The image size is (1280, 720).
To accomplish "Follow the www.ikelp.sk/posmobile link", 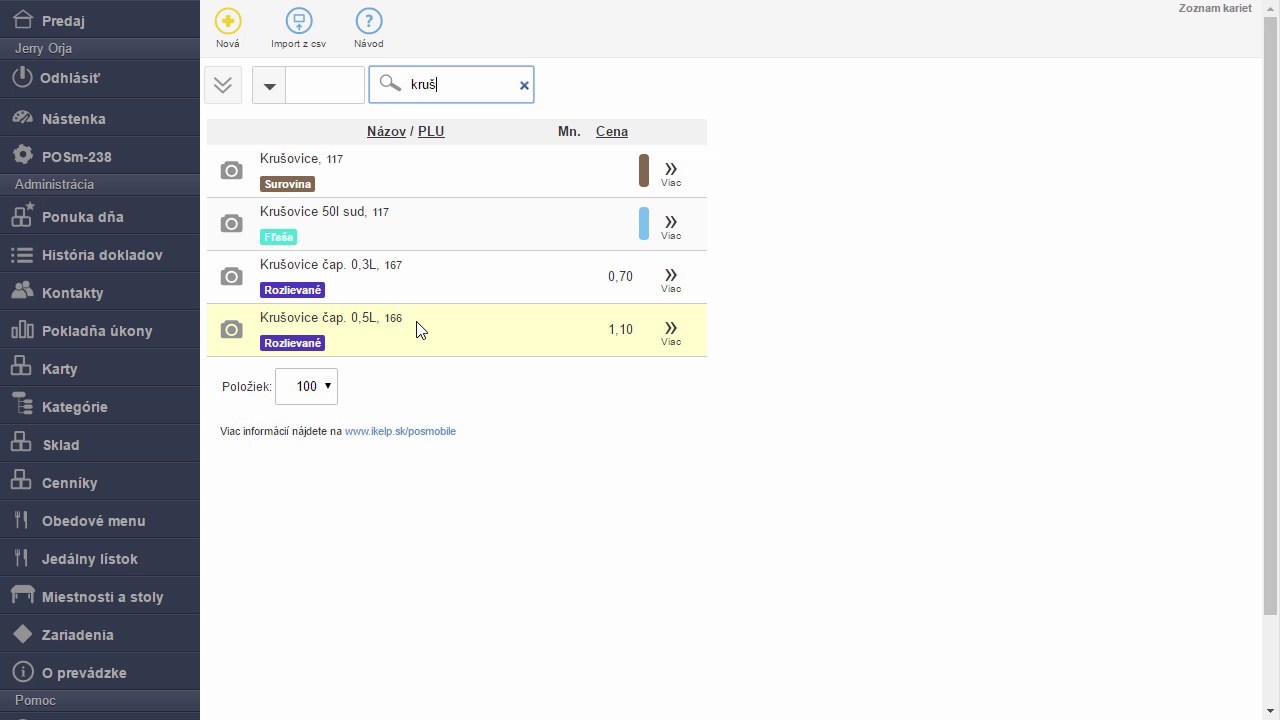I will click(400, 432).
